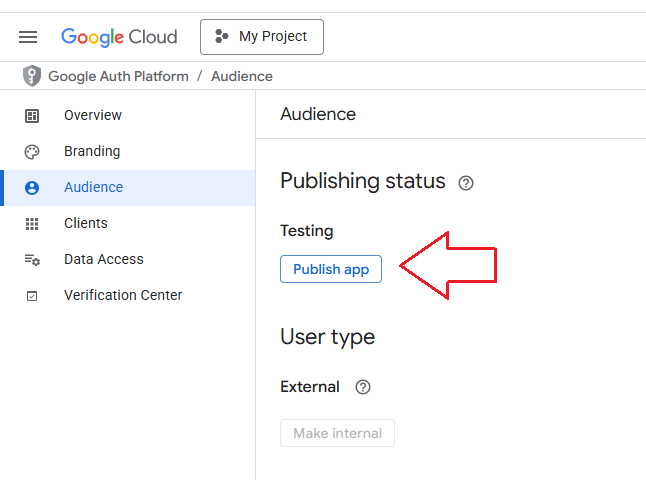646x483 pixels.
Task: Follow the Google Auth Platform breadcrumb link
Action: click(x=118, y=76)
